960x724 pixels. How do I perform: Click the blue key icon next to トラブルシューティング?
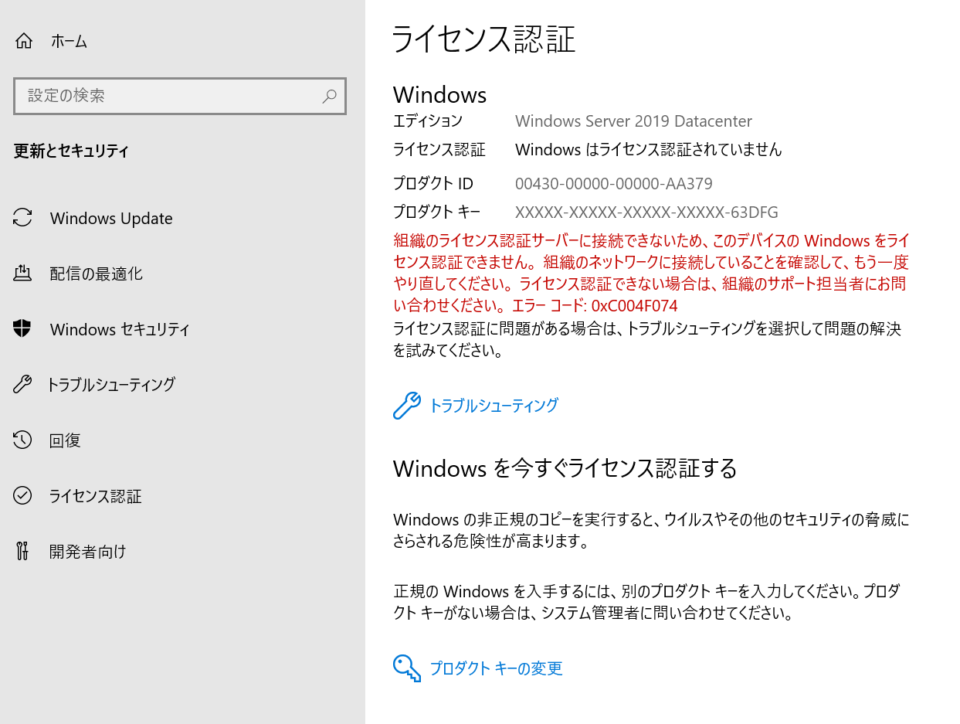point(406,405)
